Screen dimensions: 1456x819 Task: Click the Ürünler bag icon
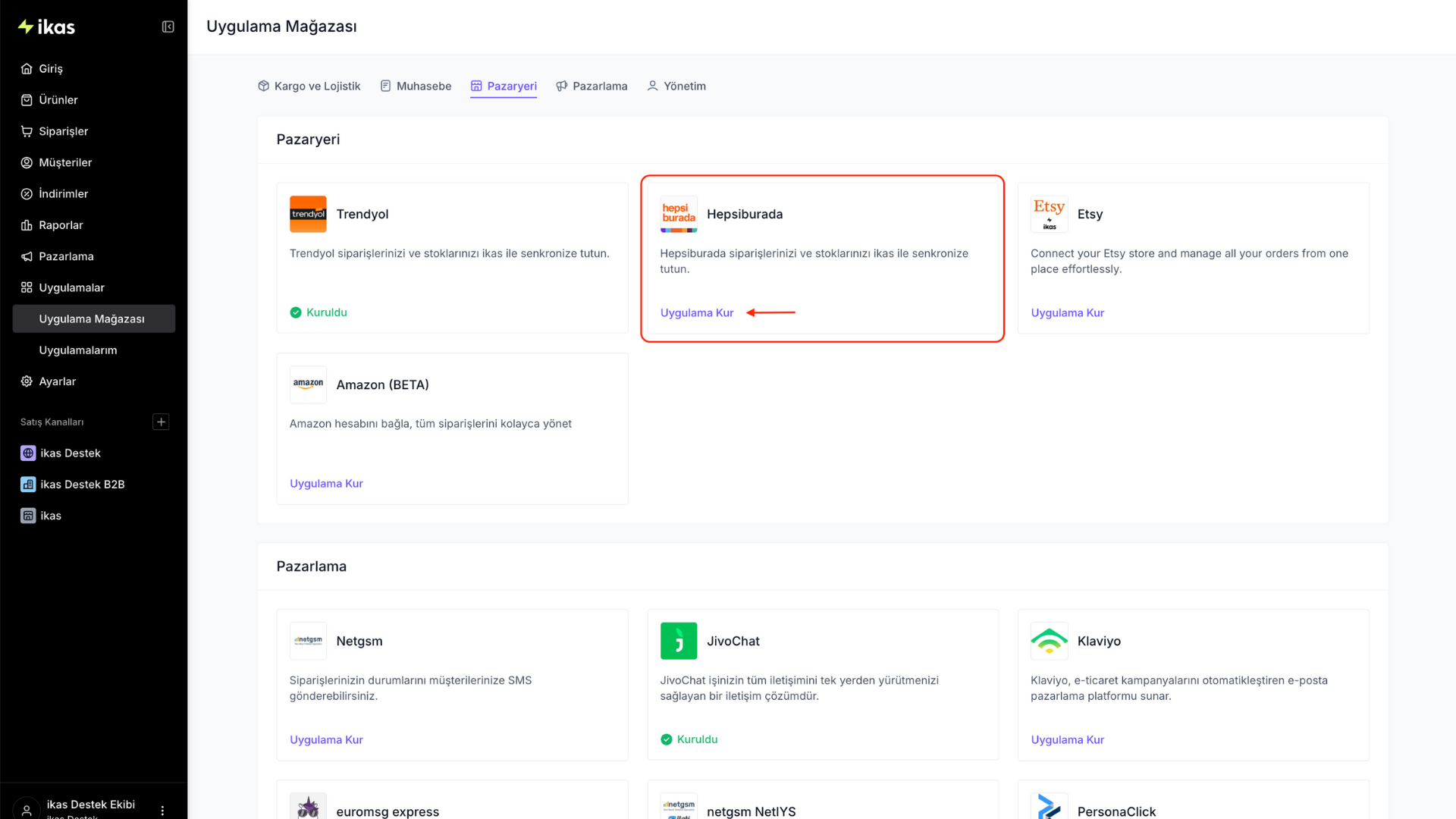27,100
